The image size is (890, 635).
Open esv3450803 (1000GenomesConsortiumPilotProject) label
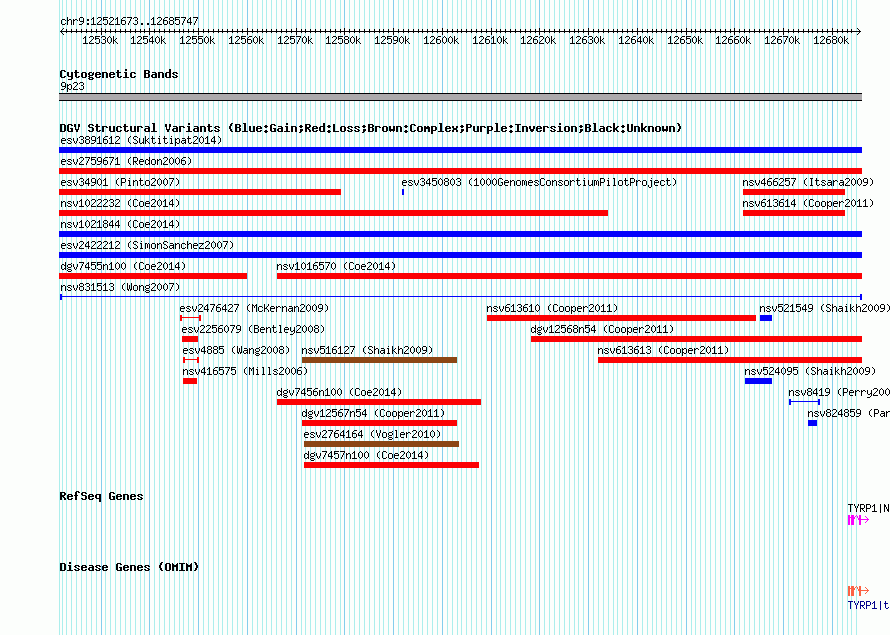coord(539,182)
